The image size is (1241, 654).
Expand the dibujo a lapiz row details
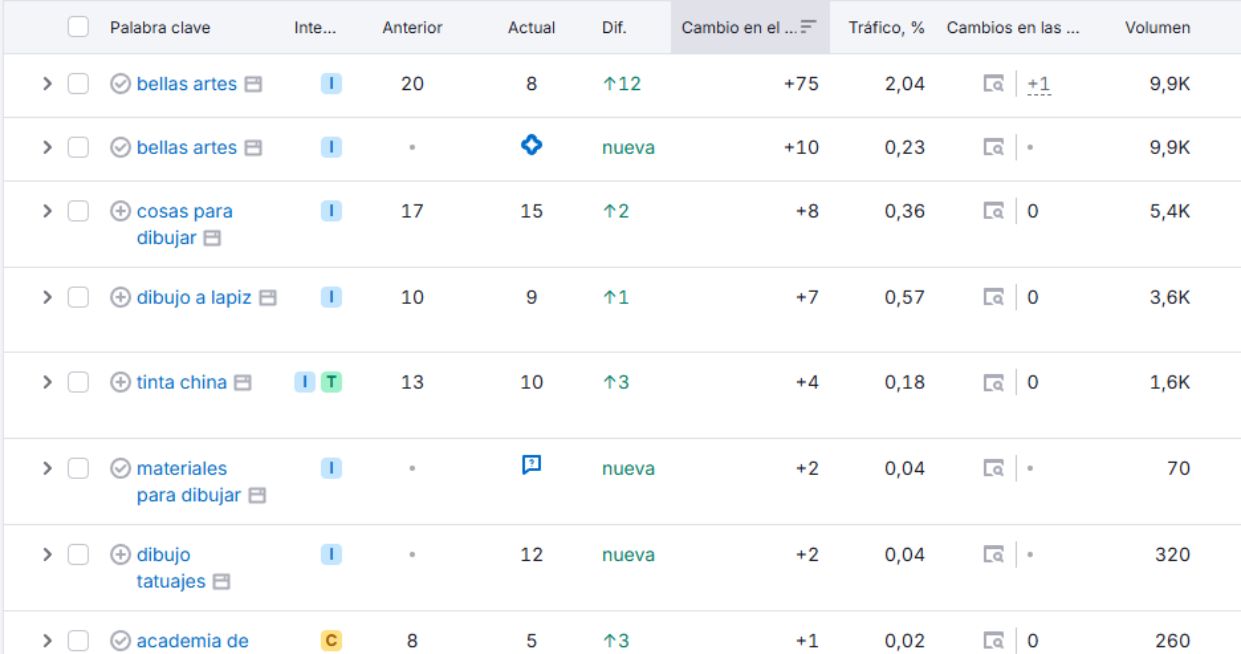47,297
